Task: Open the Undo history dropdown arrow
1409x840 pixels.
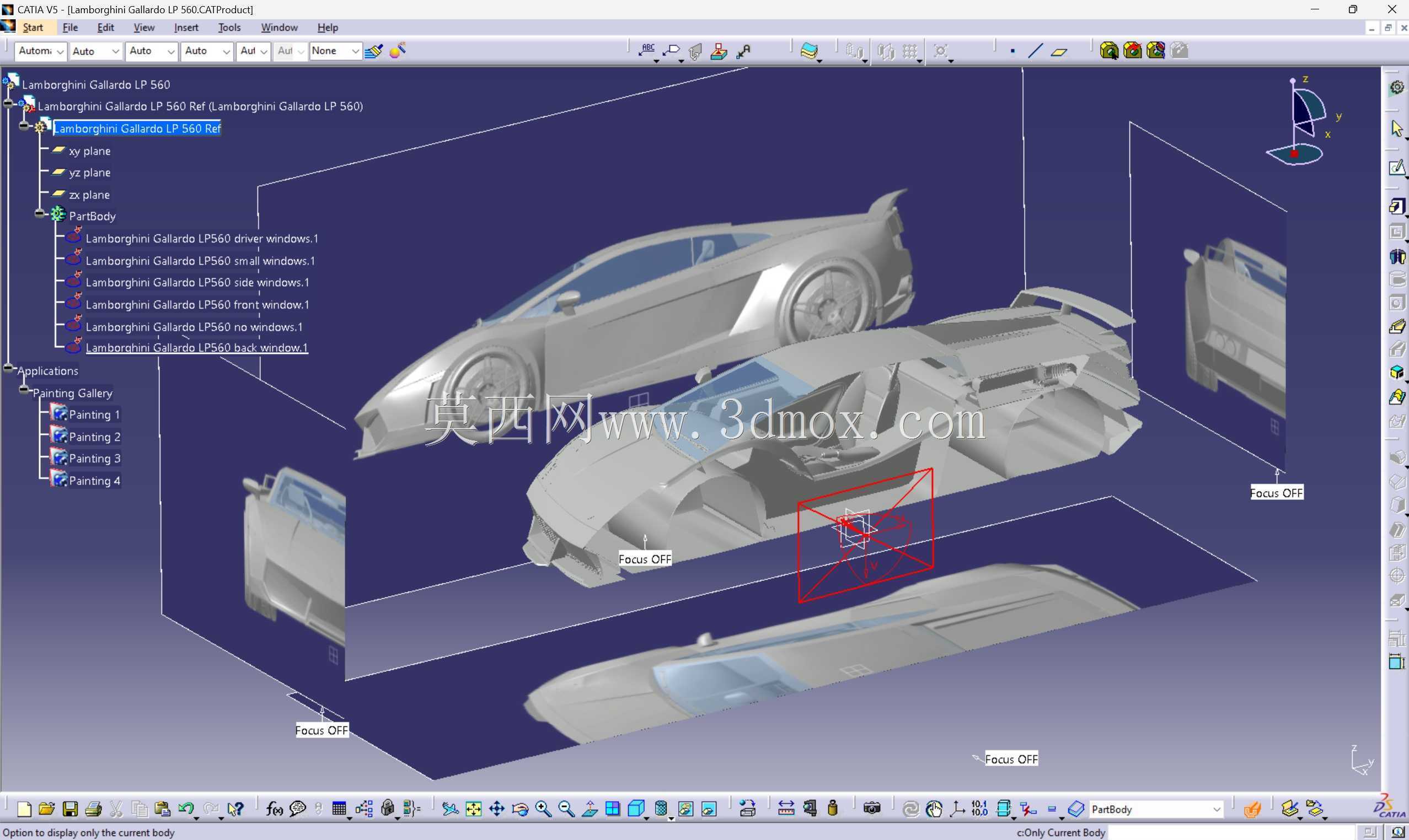Action: (196, 818)
